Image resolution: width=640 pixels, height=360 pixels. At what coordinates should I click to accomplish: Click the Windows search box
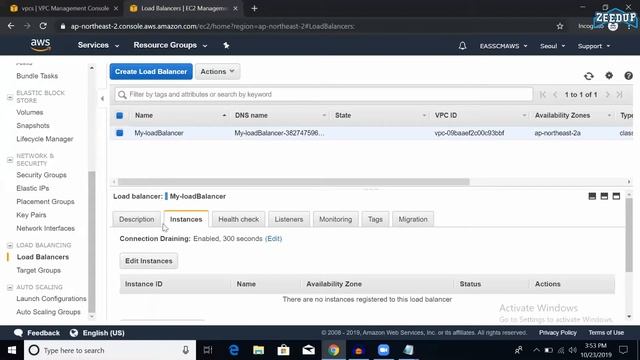(x=110, y=350)
